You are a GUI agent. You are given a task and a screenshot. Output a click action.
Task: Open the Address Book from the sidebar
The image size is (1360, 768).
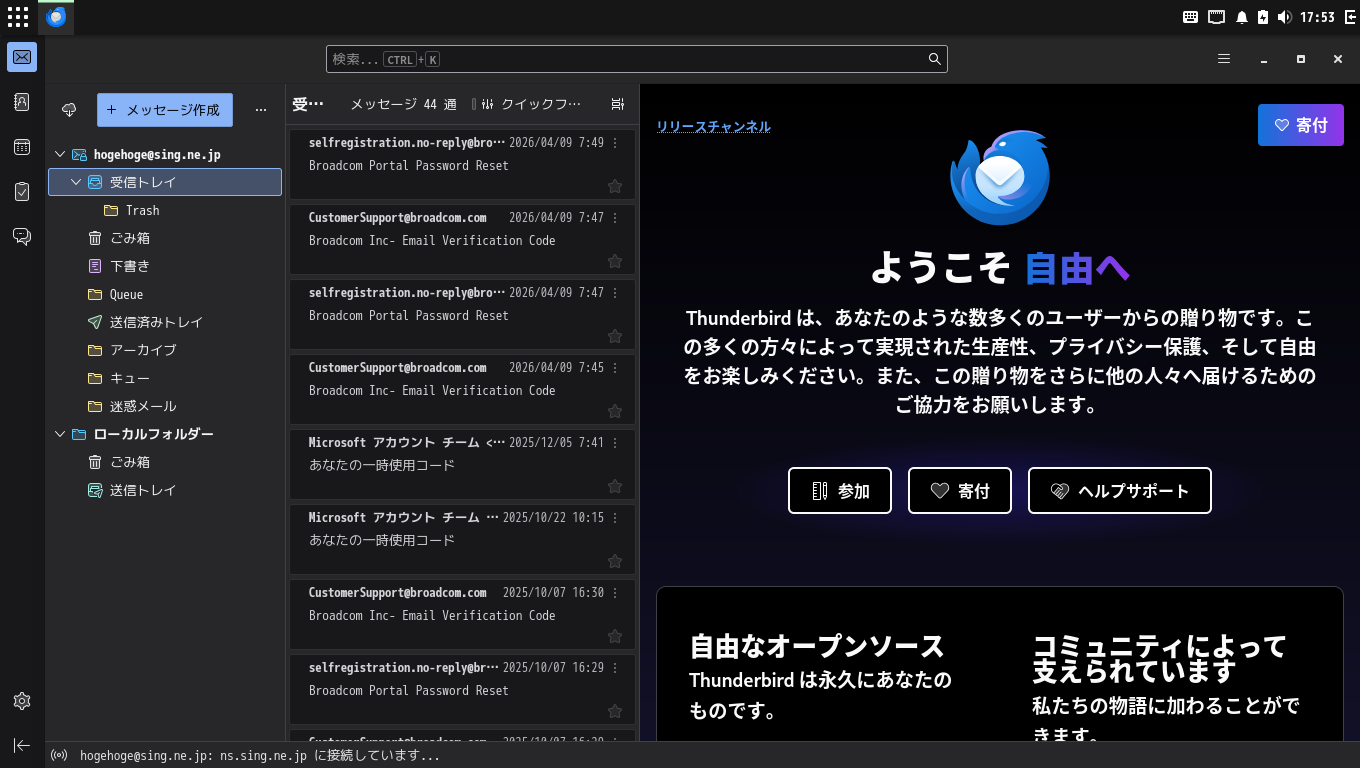point(22,102)
